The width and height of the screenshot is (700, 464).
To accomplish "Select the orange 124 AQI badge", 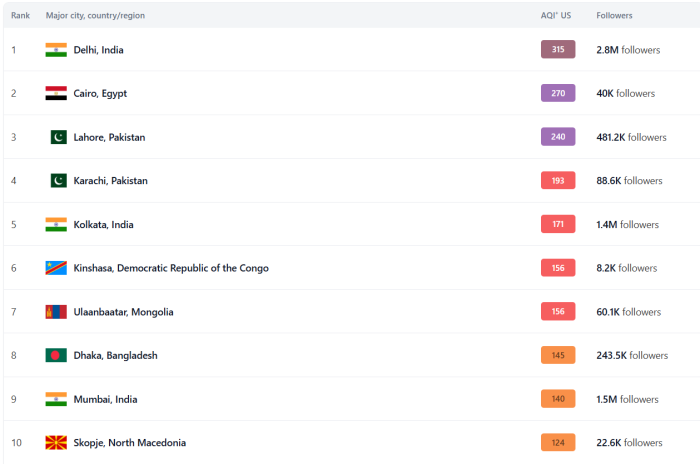I will pyautogui.click(x=557, y=442).
